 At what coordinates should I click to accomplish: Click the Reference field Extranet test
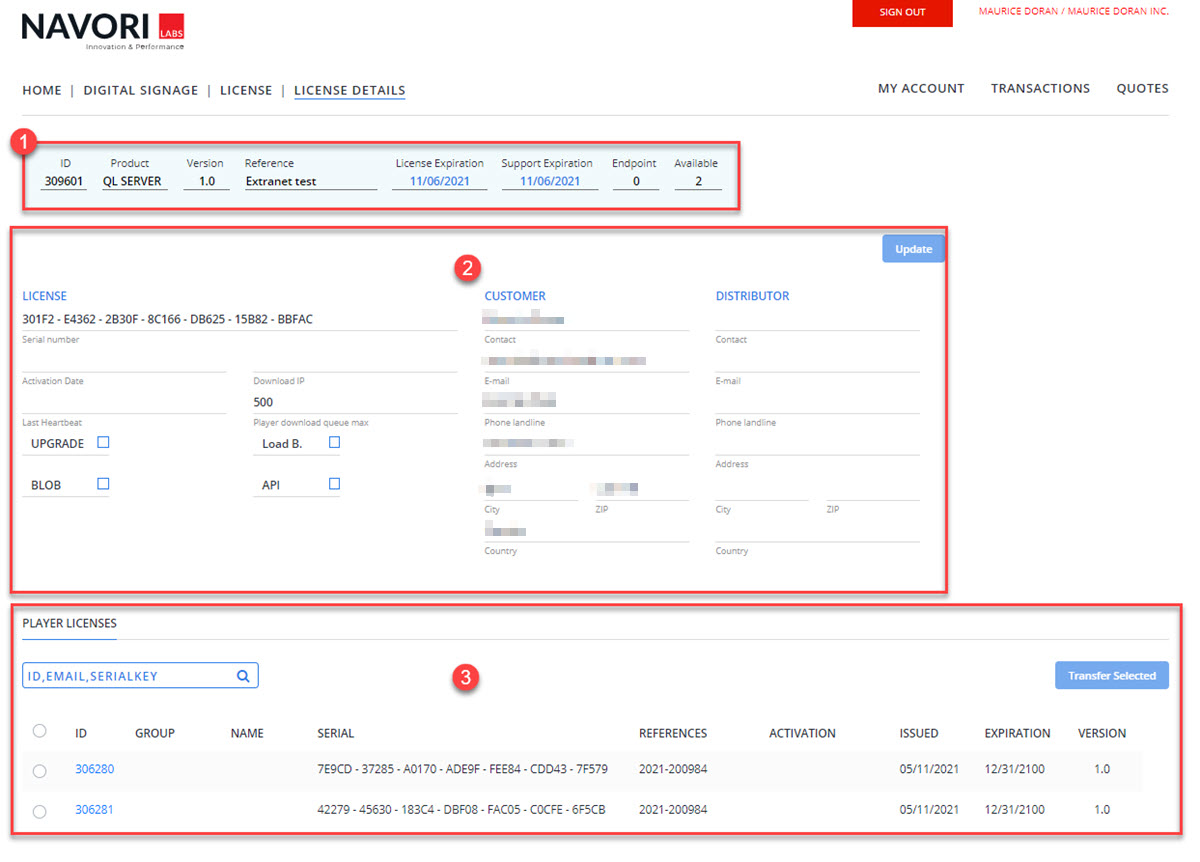pyautogui.click(x=311, y=181)
